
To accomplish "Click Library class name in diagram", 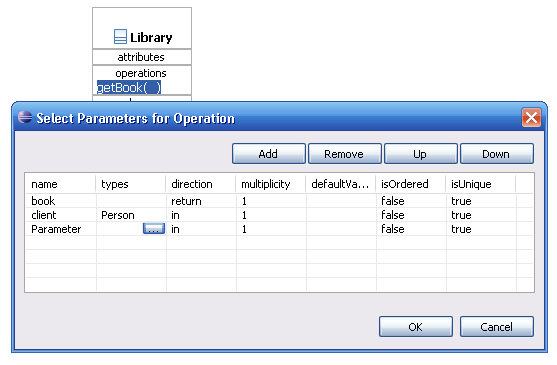I will click(x=151, y=37).
